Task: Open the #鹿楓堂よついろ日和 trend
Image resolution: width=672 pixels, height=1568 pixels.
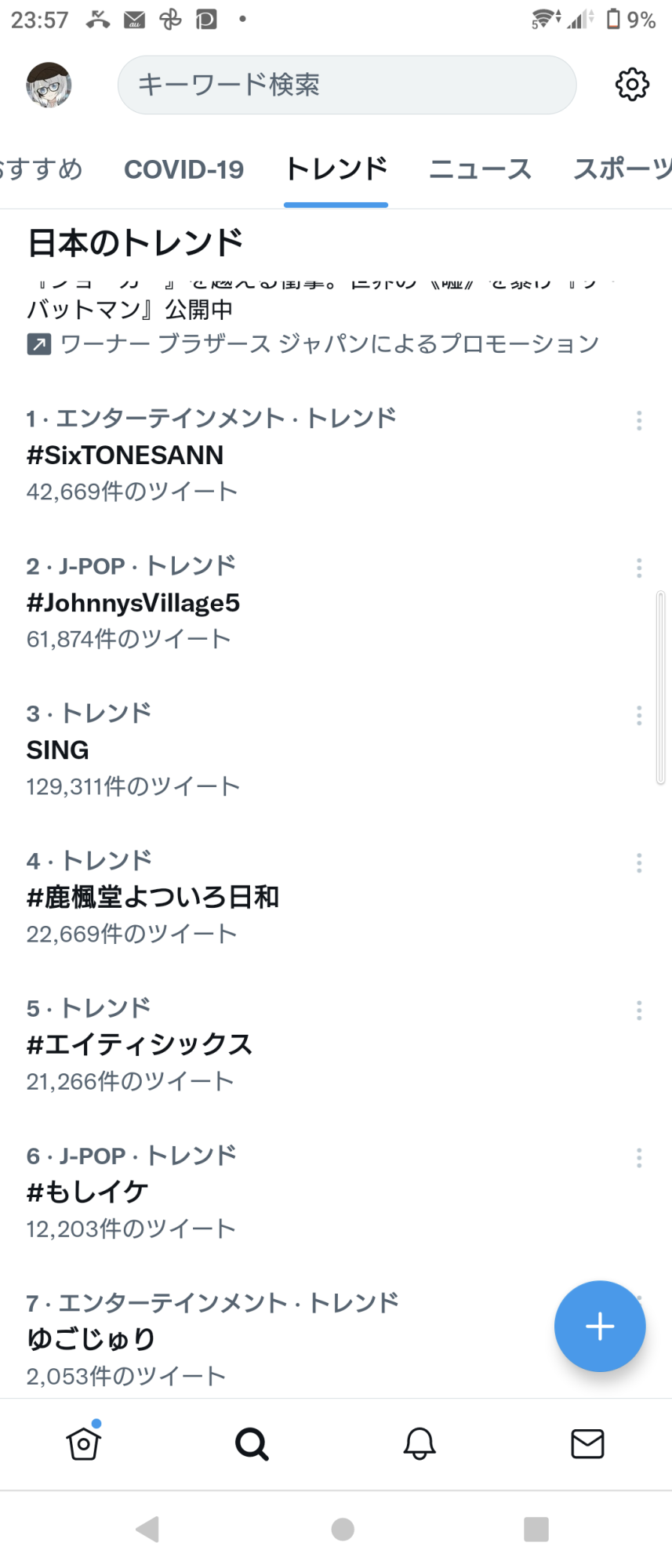Action: (x=153, y=897)
